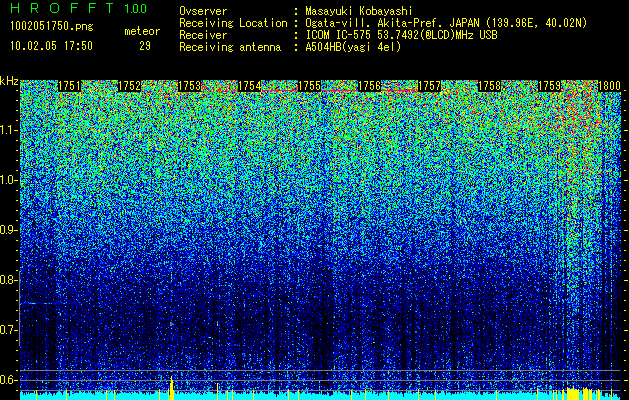Click the observer name Masayuki Kobayashi
629x400 pixels.
[x=358, y=11]
